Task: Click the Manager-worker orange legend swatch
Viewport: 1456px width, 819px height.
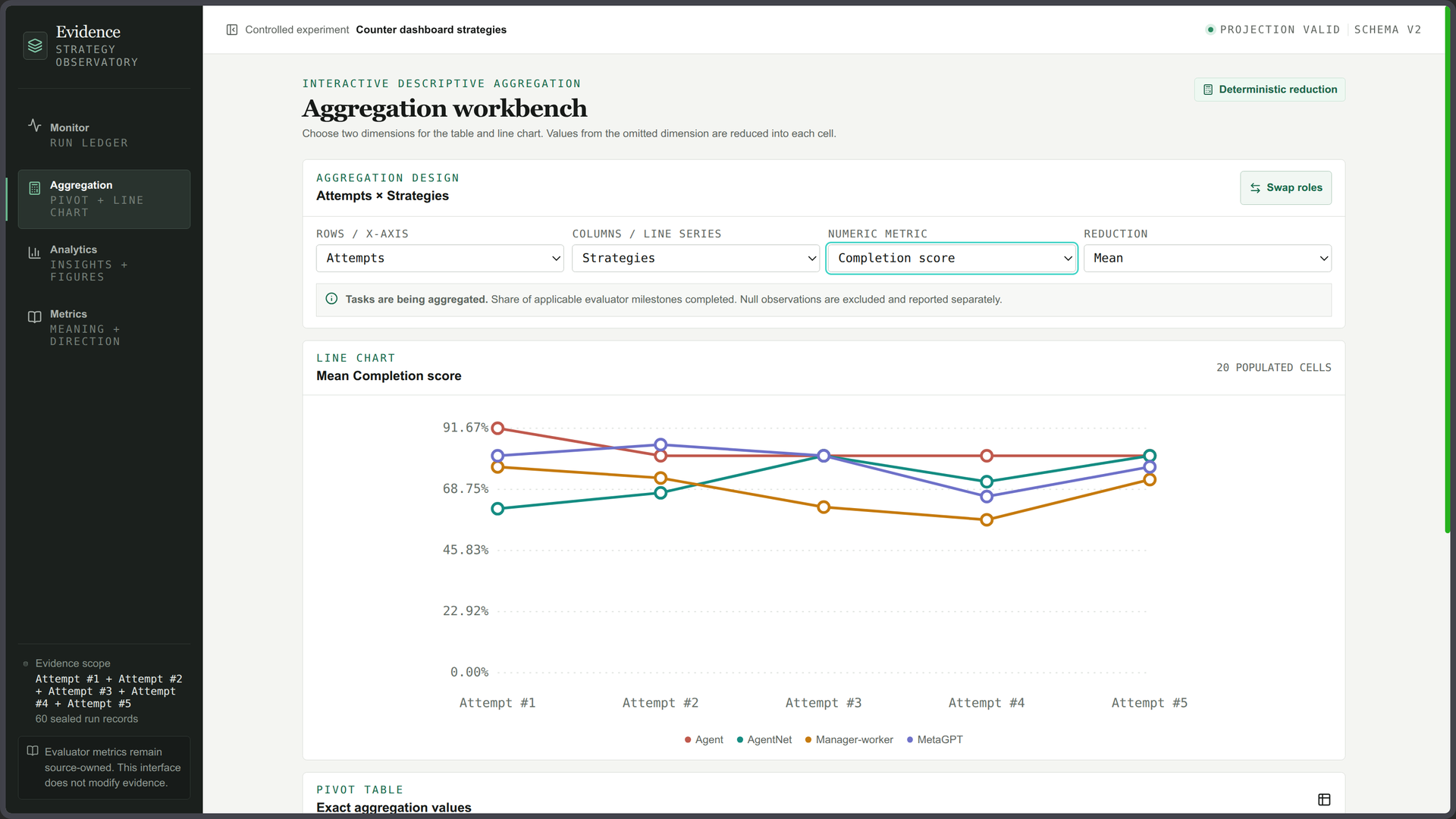Action: coord(808,740)
